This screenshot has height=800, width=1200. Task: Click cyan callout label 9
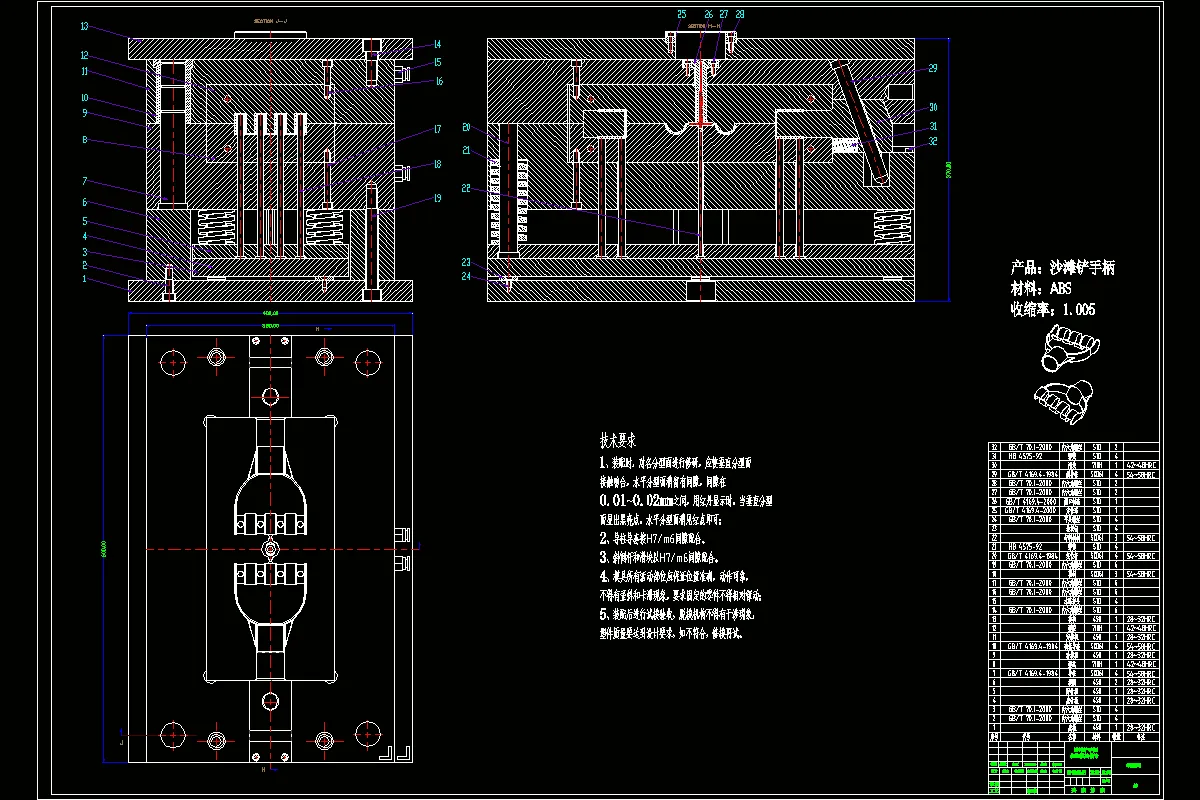[86, 113]
